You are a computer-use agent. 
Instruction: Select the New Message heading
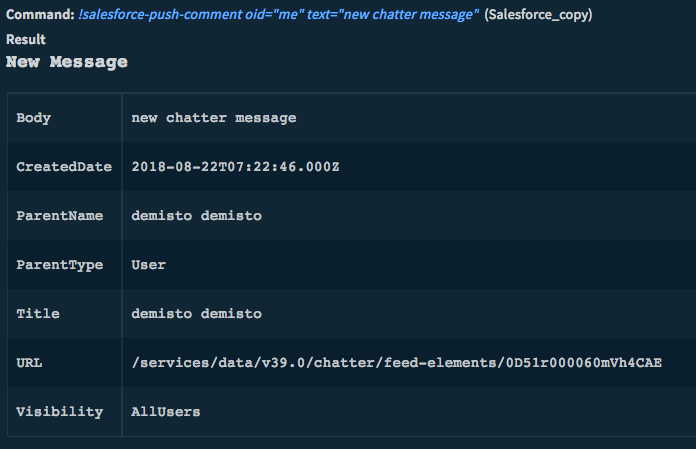coord(67,62)
